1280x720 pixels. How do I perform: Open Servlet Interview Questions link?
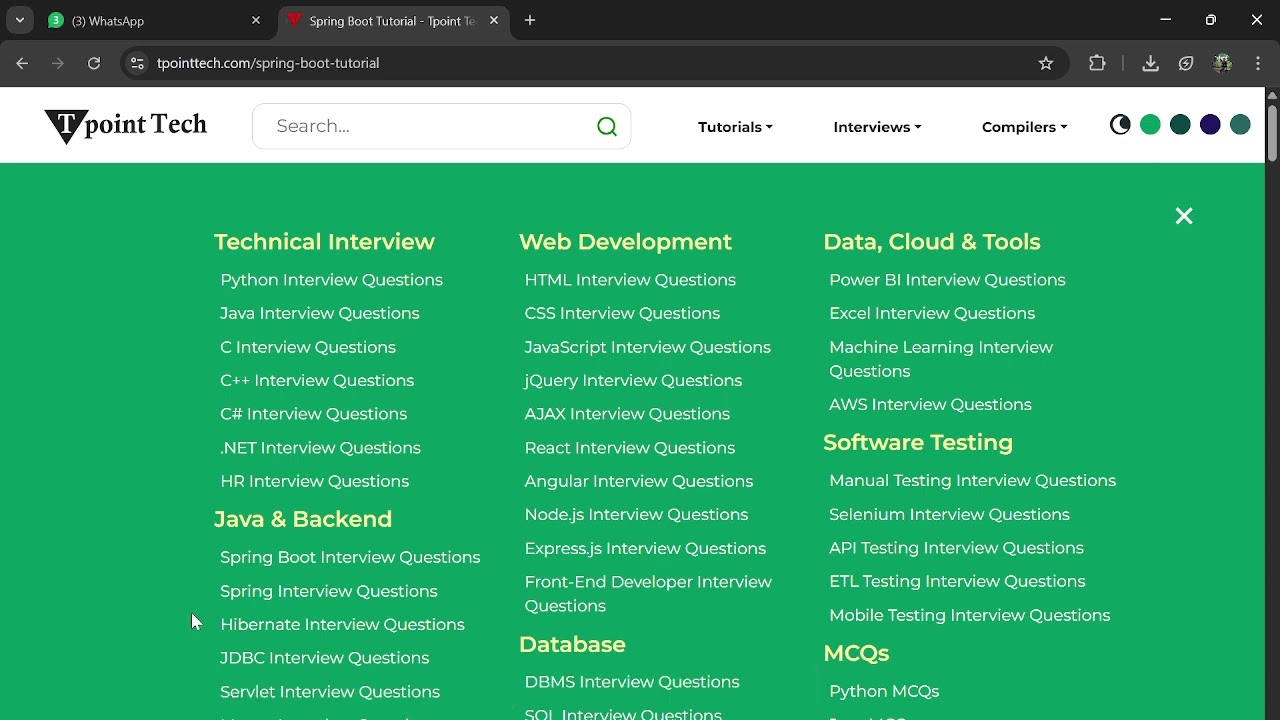(330, 692)
